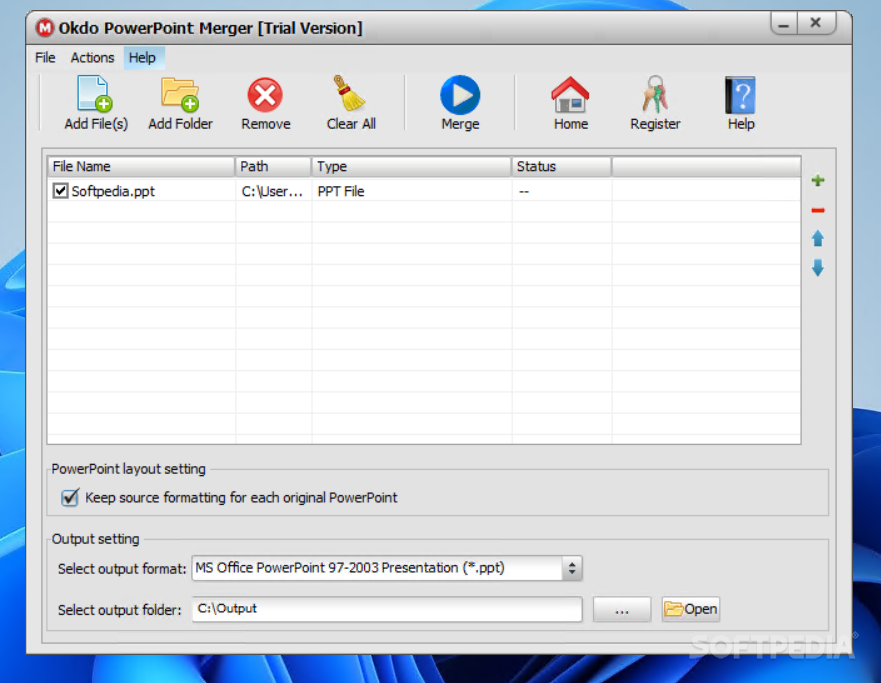Click the Path column header
Image resolution: width=881 pixels, height=683 pixels.
tap(273, 166)
